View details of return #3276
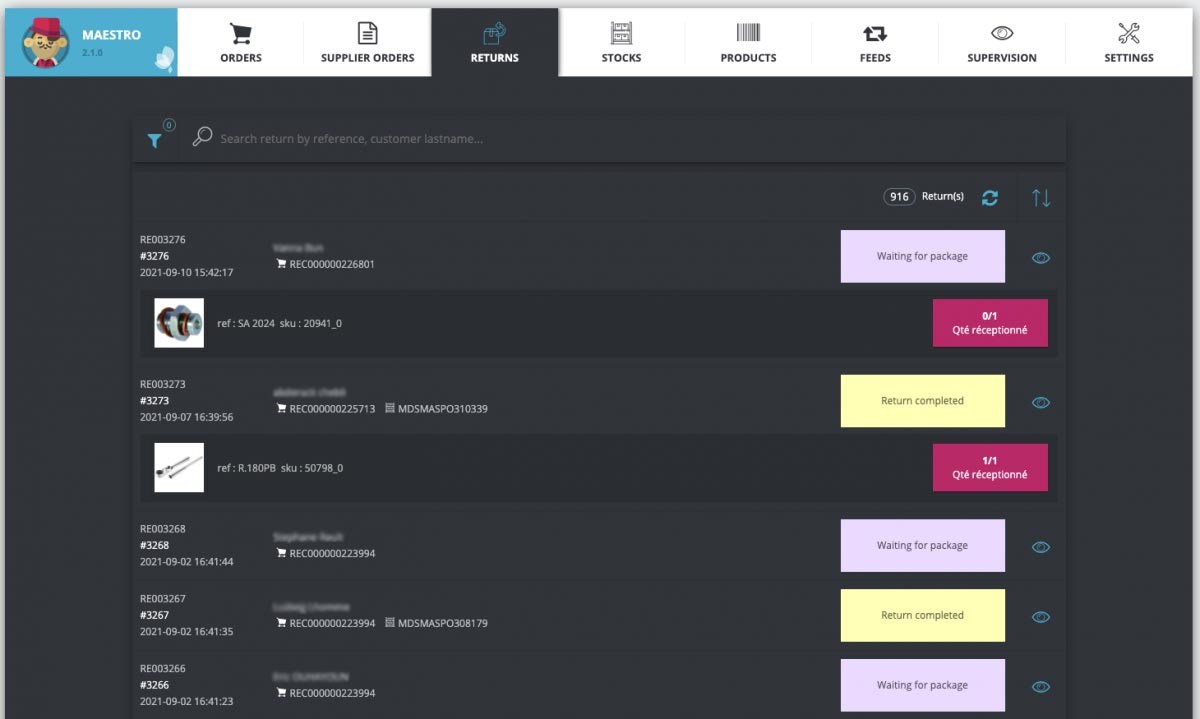This screenshot has width=1200, height=719. tap(1040, 258)
